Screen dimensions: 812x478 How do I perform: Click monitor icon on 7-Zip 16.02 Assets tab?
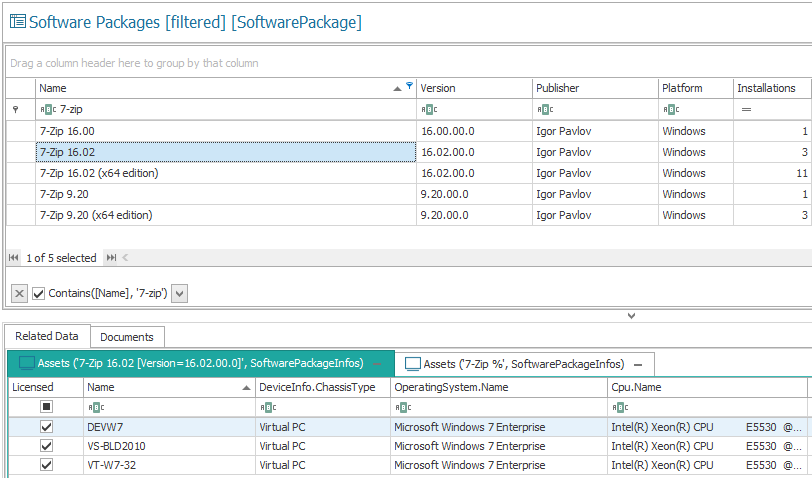(27, 363)
